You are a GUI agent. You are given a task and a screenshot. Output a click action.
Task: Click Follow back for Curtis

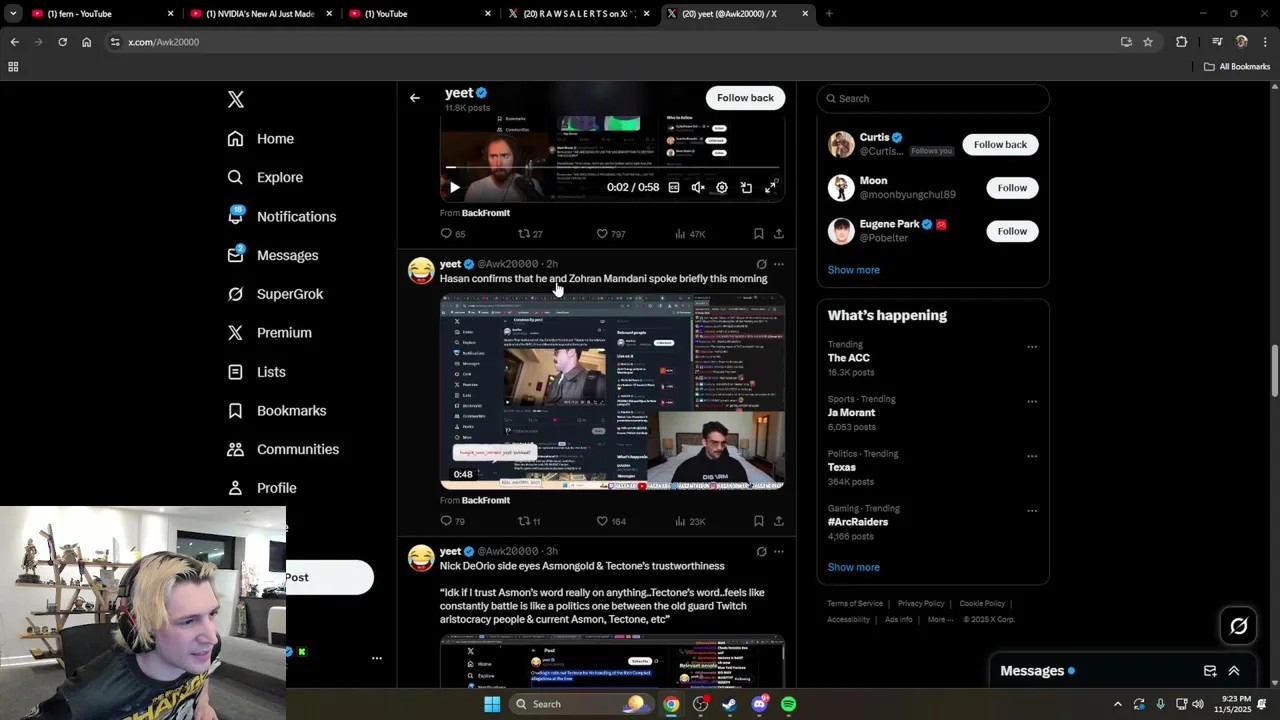[1000, 144]
